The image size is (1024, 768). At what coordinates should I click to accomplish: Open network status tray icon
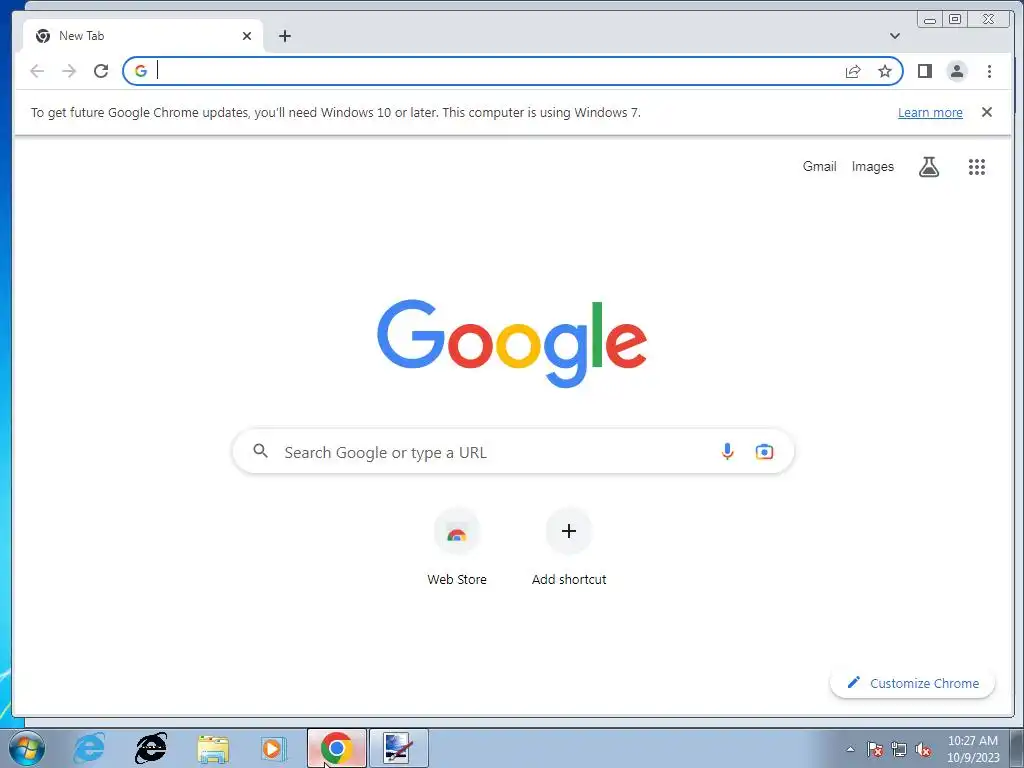(899, 749)
